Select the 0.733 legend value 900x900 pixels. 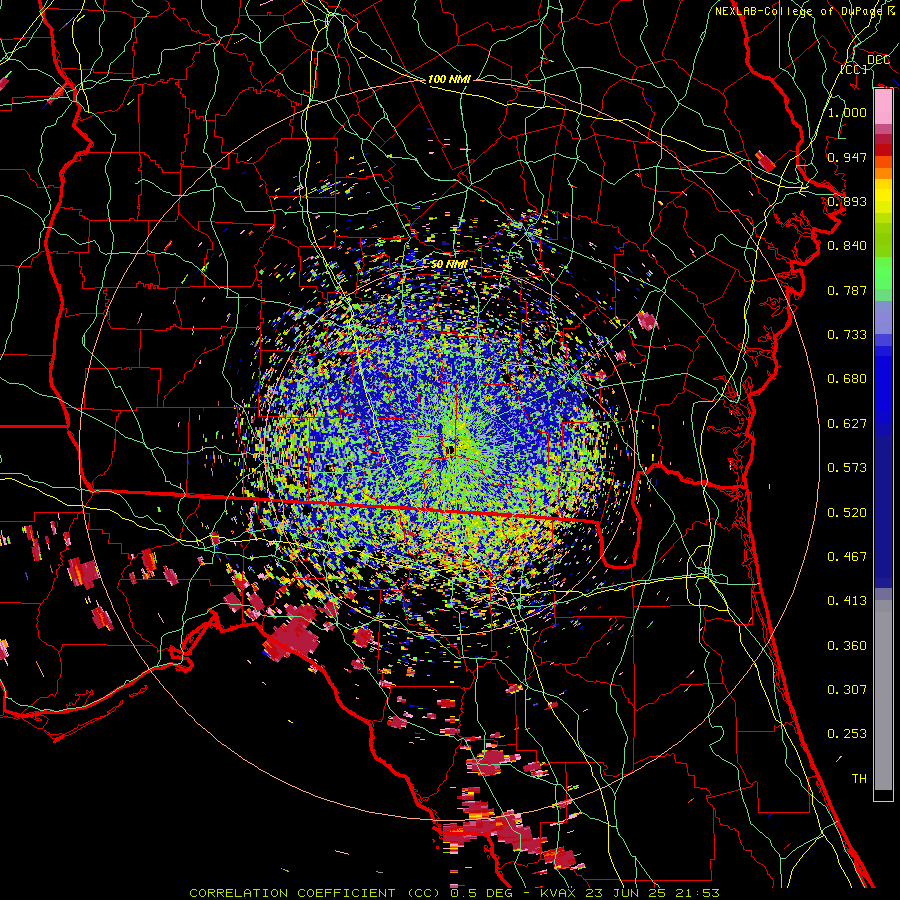click(847, 335)
